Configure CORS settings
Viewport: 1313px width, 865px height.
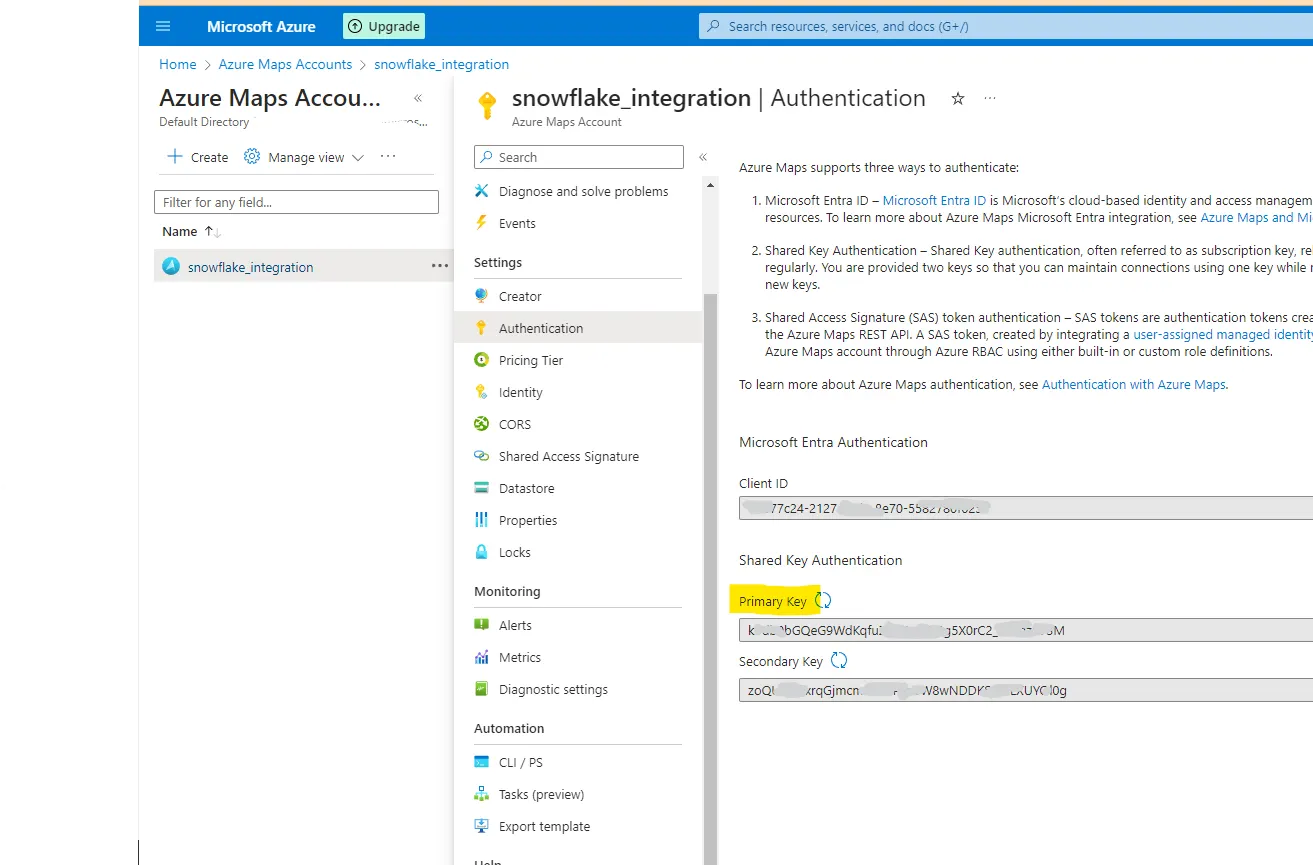click(x=515, y=424)
